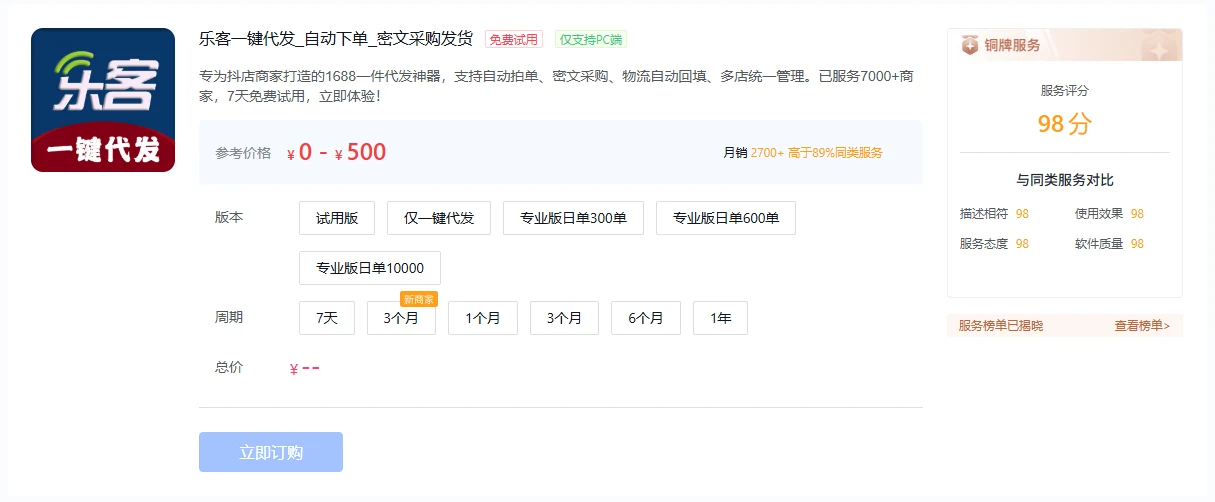Select the 7天 period option
This screenshot has height=502, width=1215.
[x=327, y=318]
